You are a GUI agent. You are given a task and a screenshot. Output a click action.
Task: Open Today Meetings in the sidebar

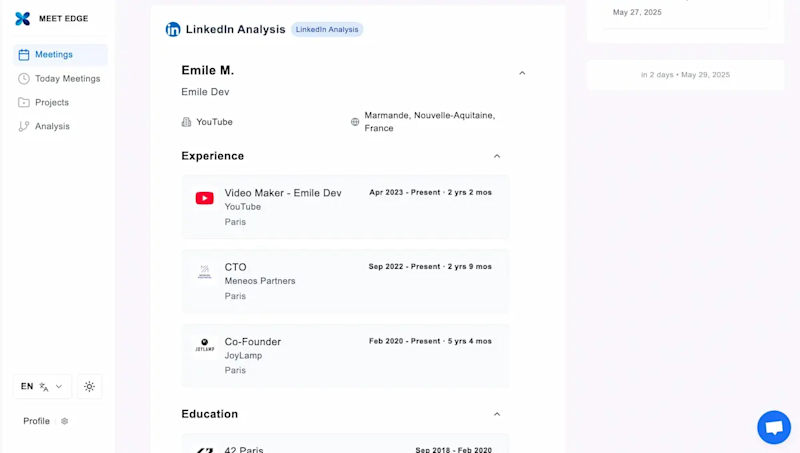pos(60,79)
